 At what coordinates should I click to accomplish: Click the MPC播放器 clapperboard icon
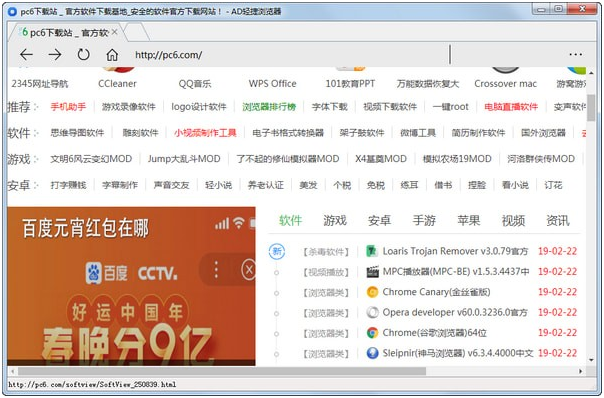(372, 272)
